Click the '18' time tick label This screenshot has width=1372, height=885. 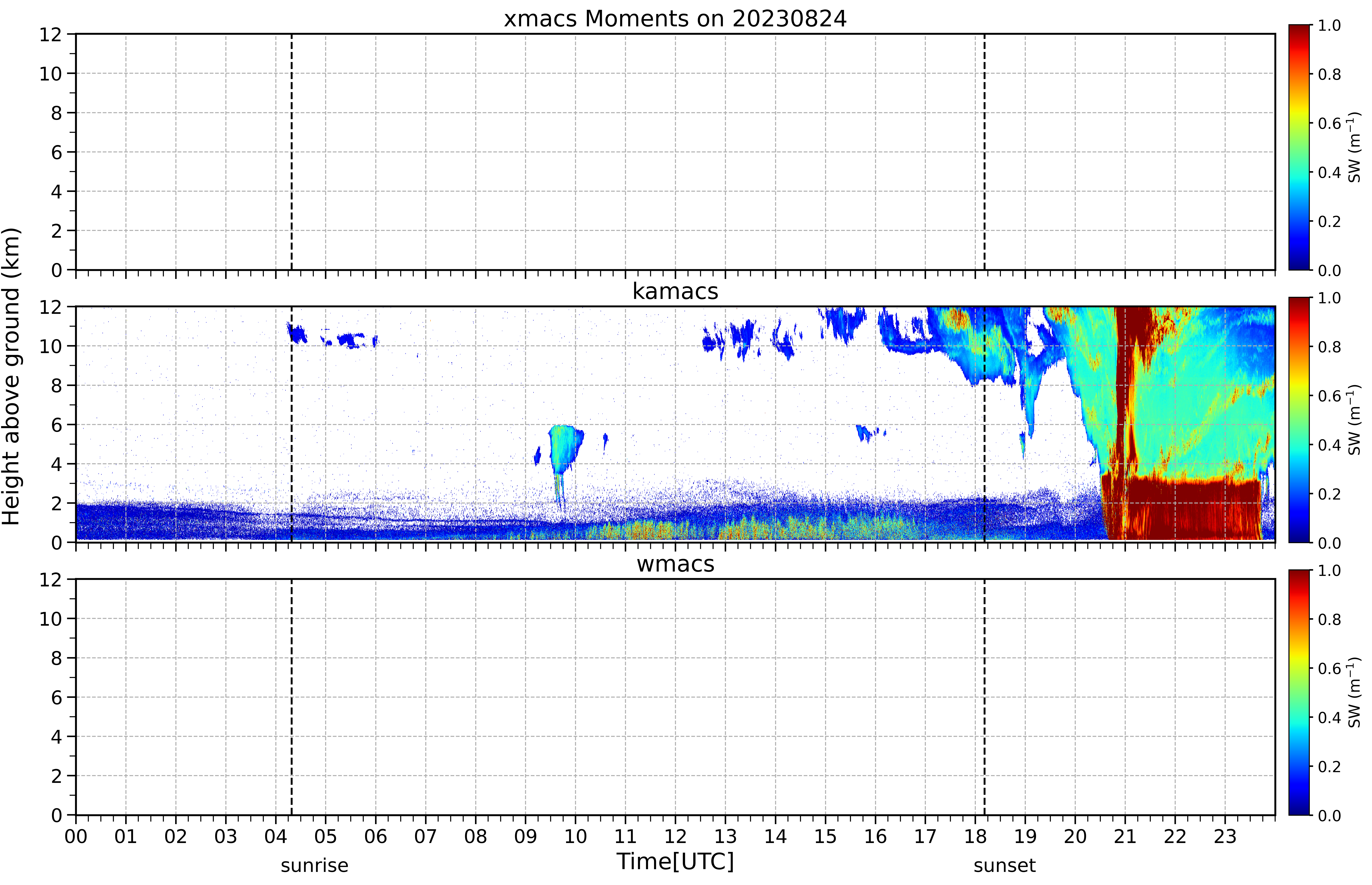pos(975,837)
